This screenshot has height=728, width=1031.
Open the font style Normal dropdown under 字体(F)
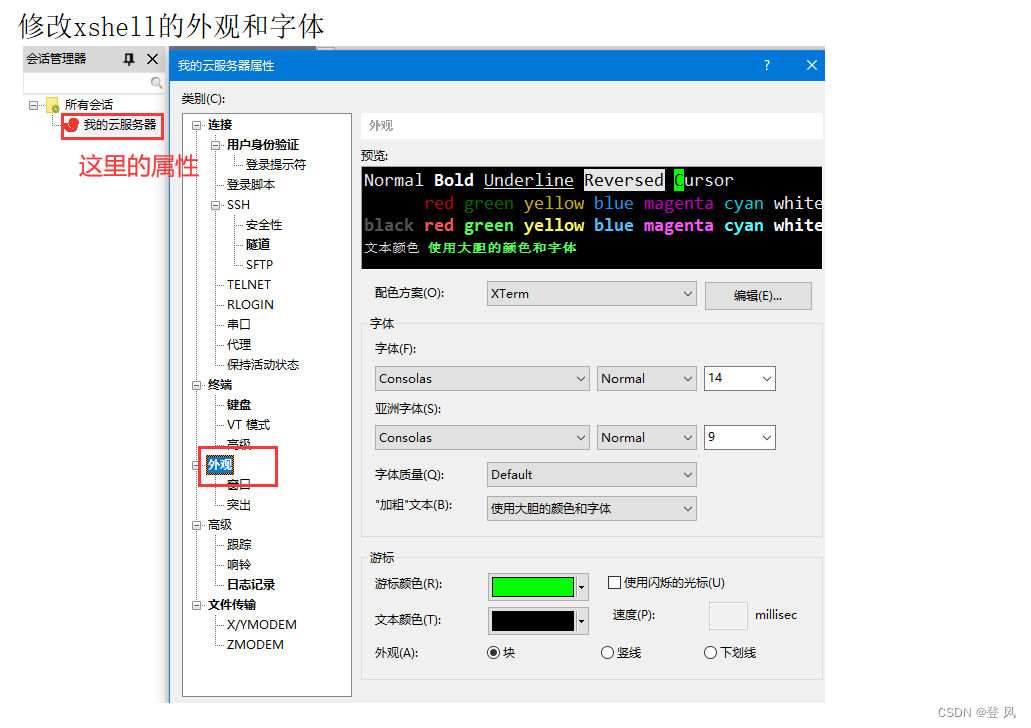point(646,379)
